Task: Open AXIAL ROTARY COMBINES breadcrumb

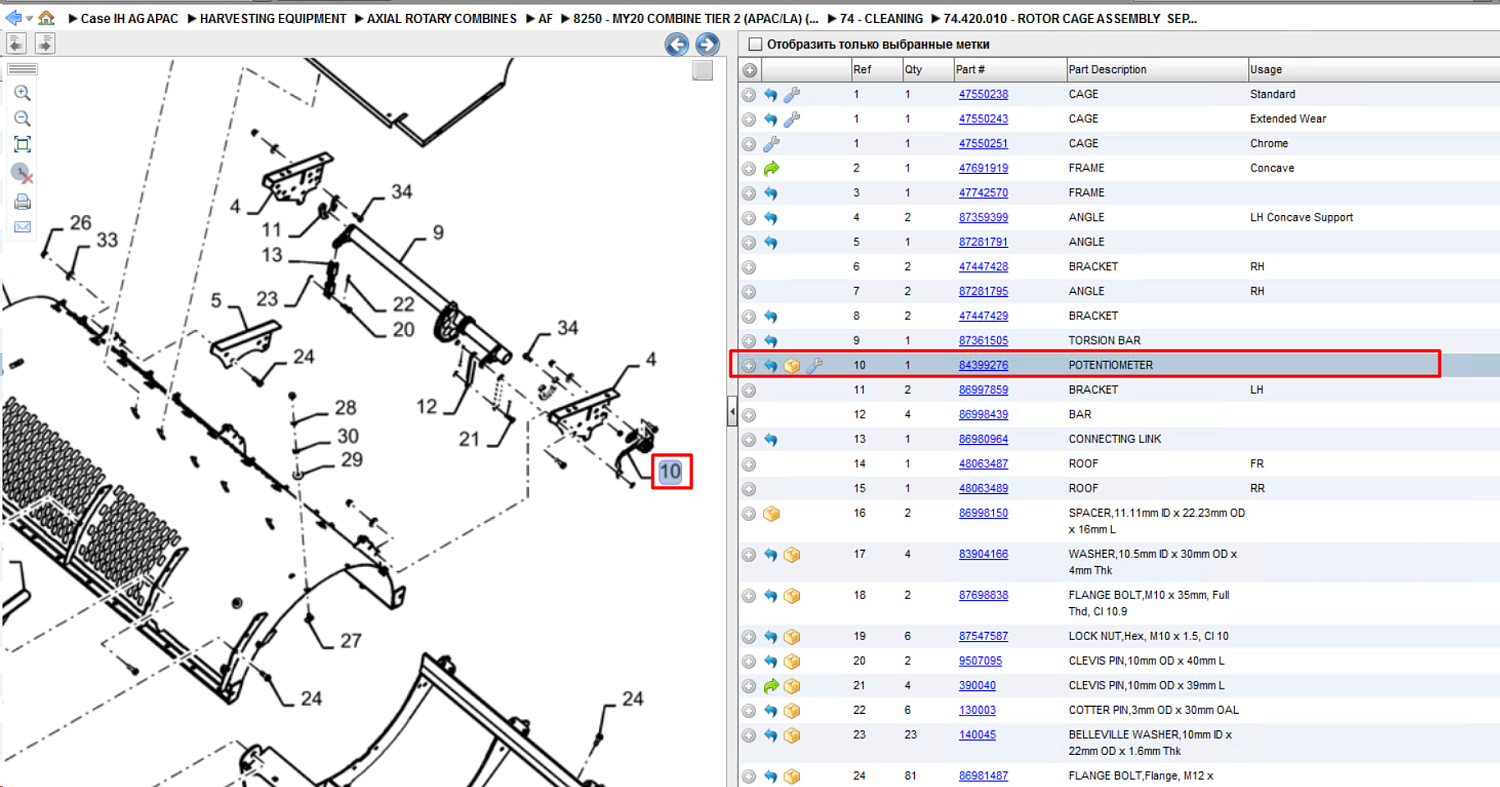Action: tap(442, 19)
